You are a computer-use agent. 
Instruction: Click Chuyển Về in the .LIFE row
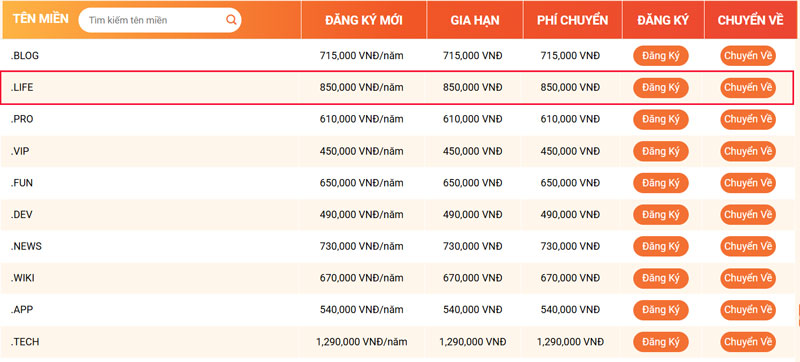(x=748, y=88)
